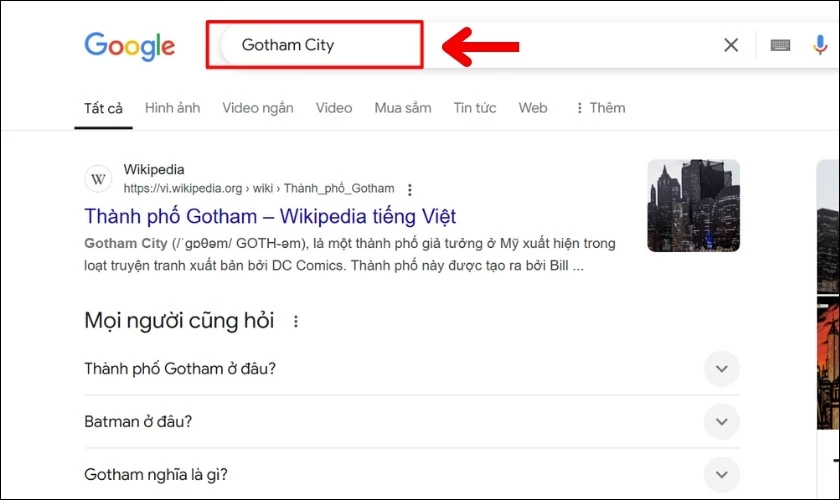Image resolution: width=840 pixels, height=500 pixels.
Task: Click the Mọi người cũng hỏi heading
Action: [179, 321]
